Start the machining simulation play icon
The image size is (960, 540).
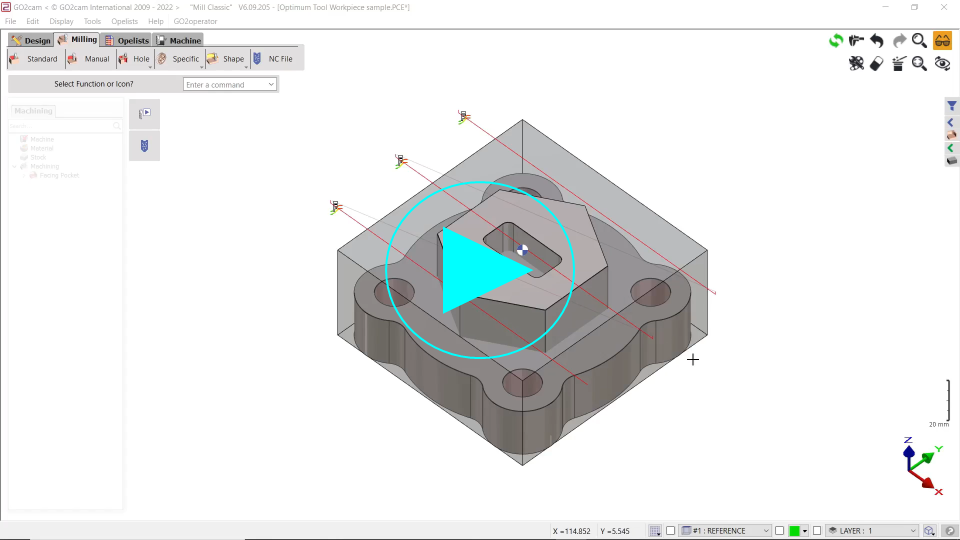point(144,114)
